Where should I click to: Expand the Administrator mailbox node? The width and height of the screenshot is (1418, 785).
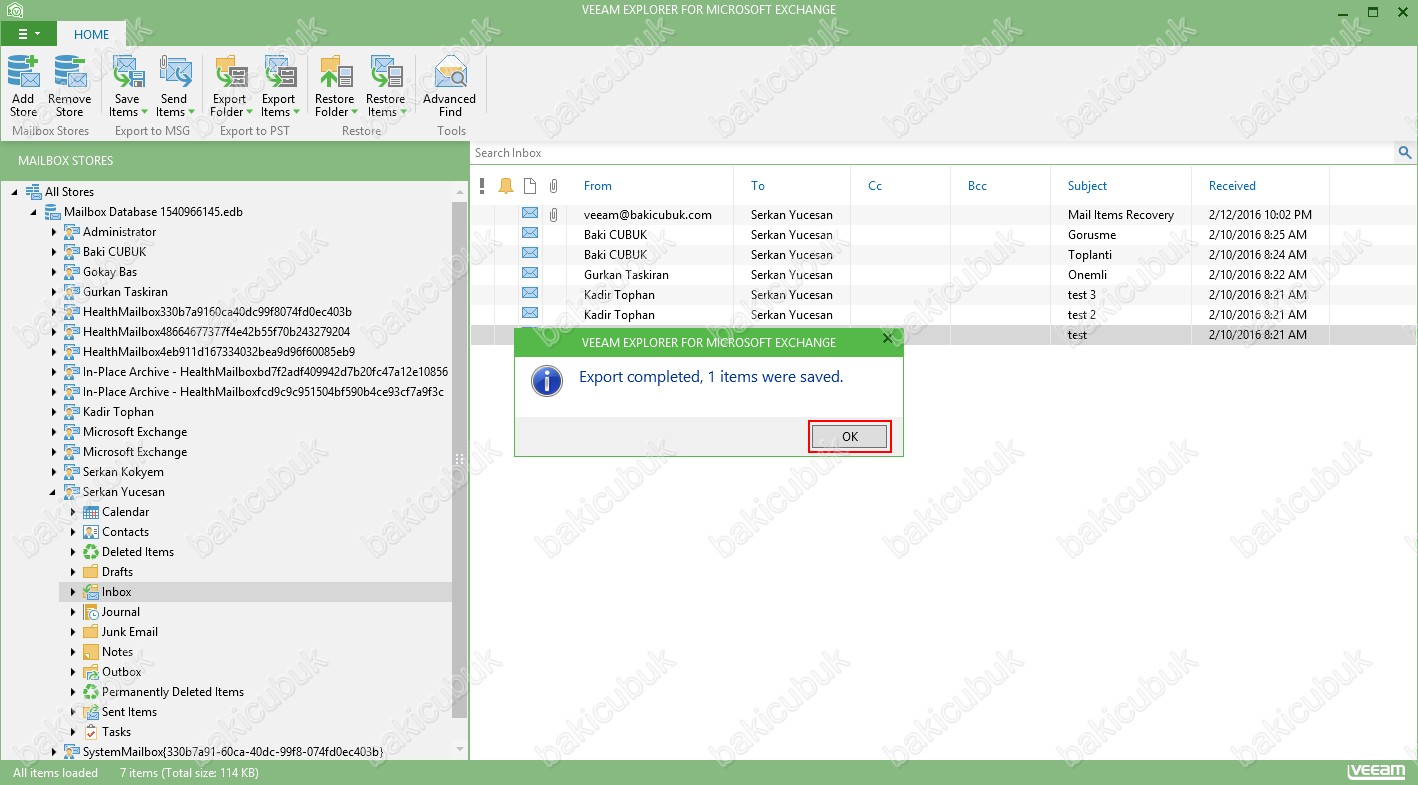coord(54,232)
